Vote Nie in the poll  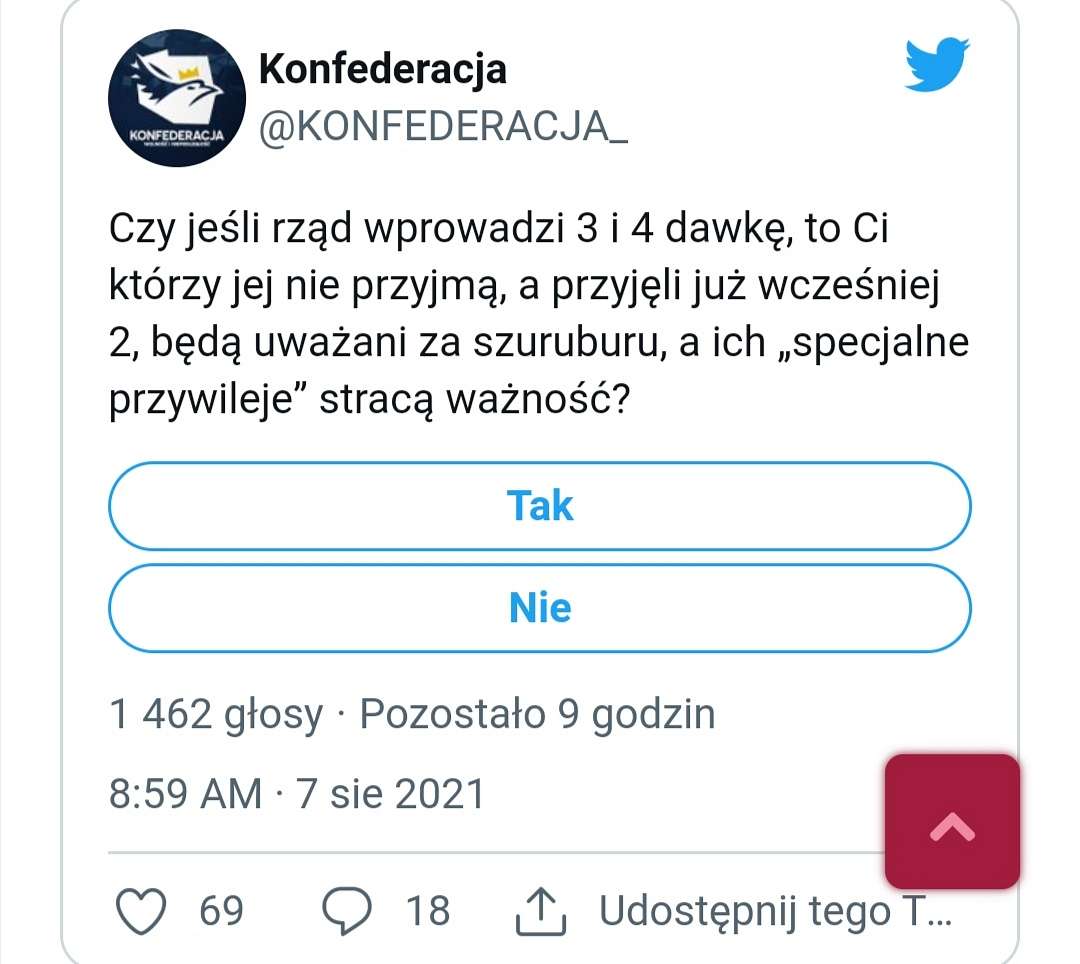coord(540,608)
